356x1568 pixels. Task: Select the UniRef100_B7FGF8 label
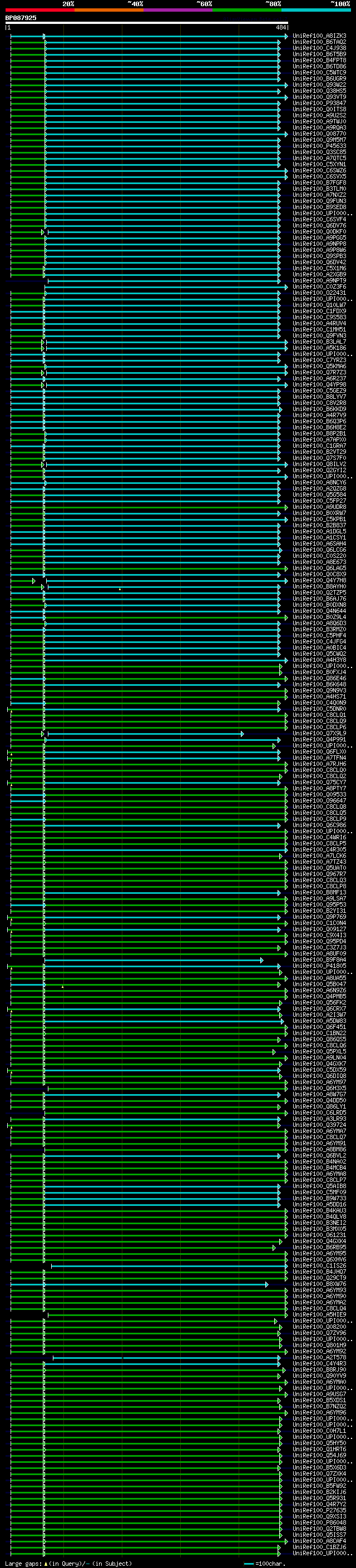pyautogui.click(x=319, y=182)
